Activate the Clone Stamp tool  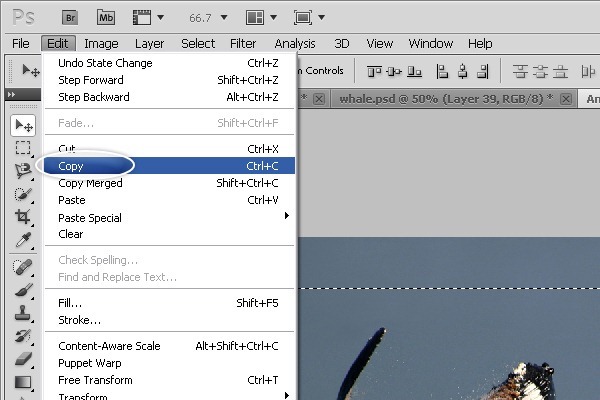click(22, 312)
